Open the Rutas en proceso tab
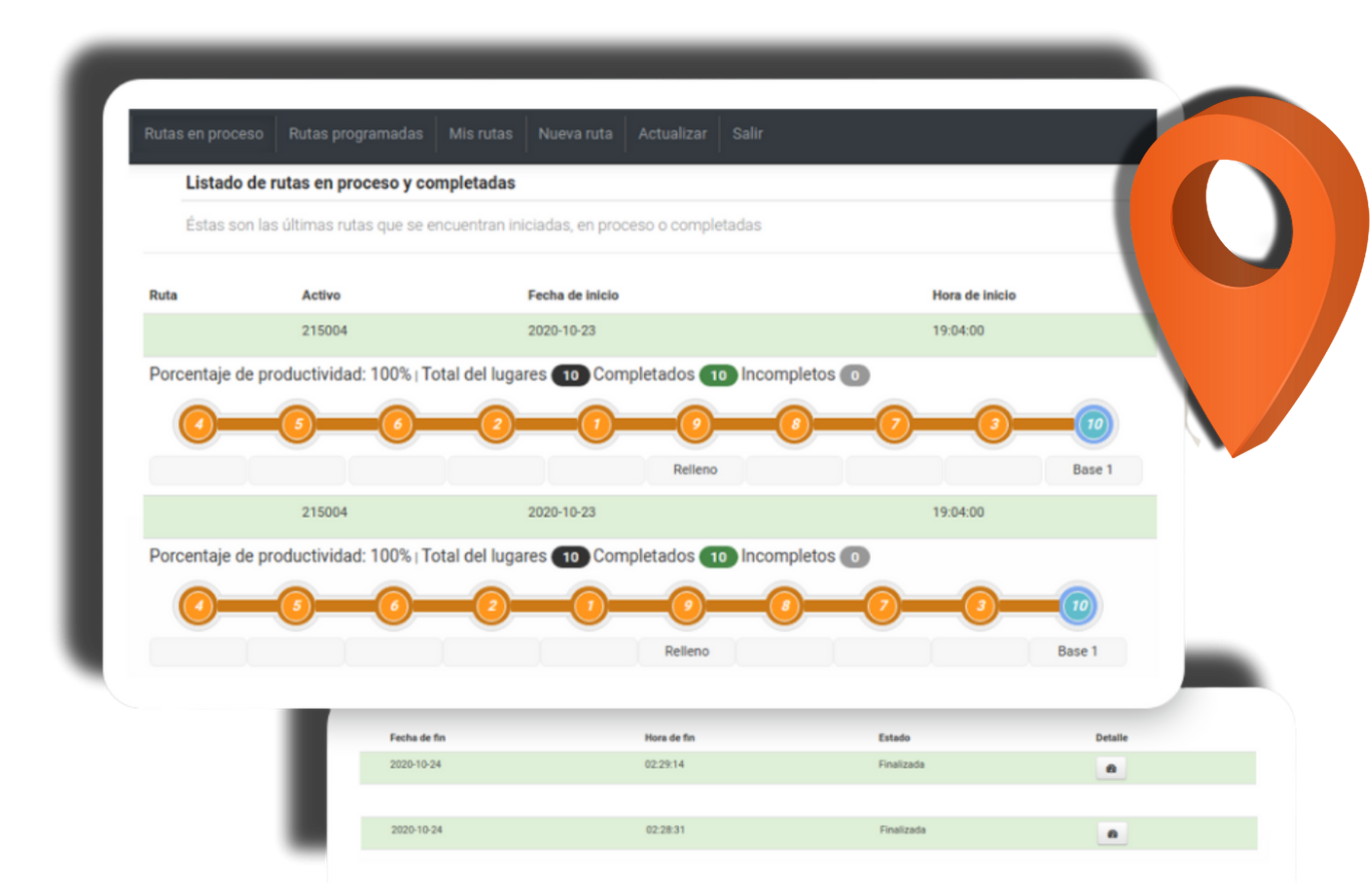The height and width of the screenshot is (886, 1372). click(x=203, y=133)
